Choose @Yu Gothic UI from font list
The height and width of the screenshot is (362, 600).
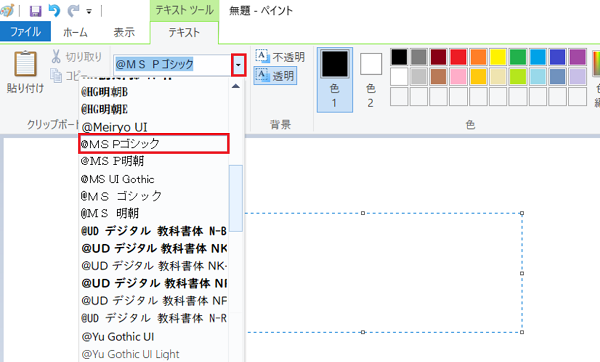(153, 337)
